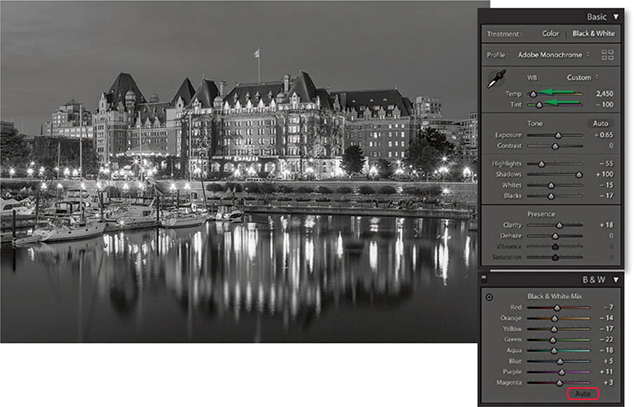Click the Blue mix value +5
The height and width of the screenshot is (407, 634).
click(x=609, y=361)
